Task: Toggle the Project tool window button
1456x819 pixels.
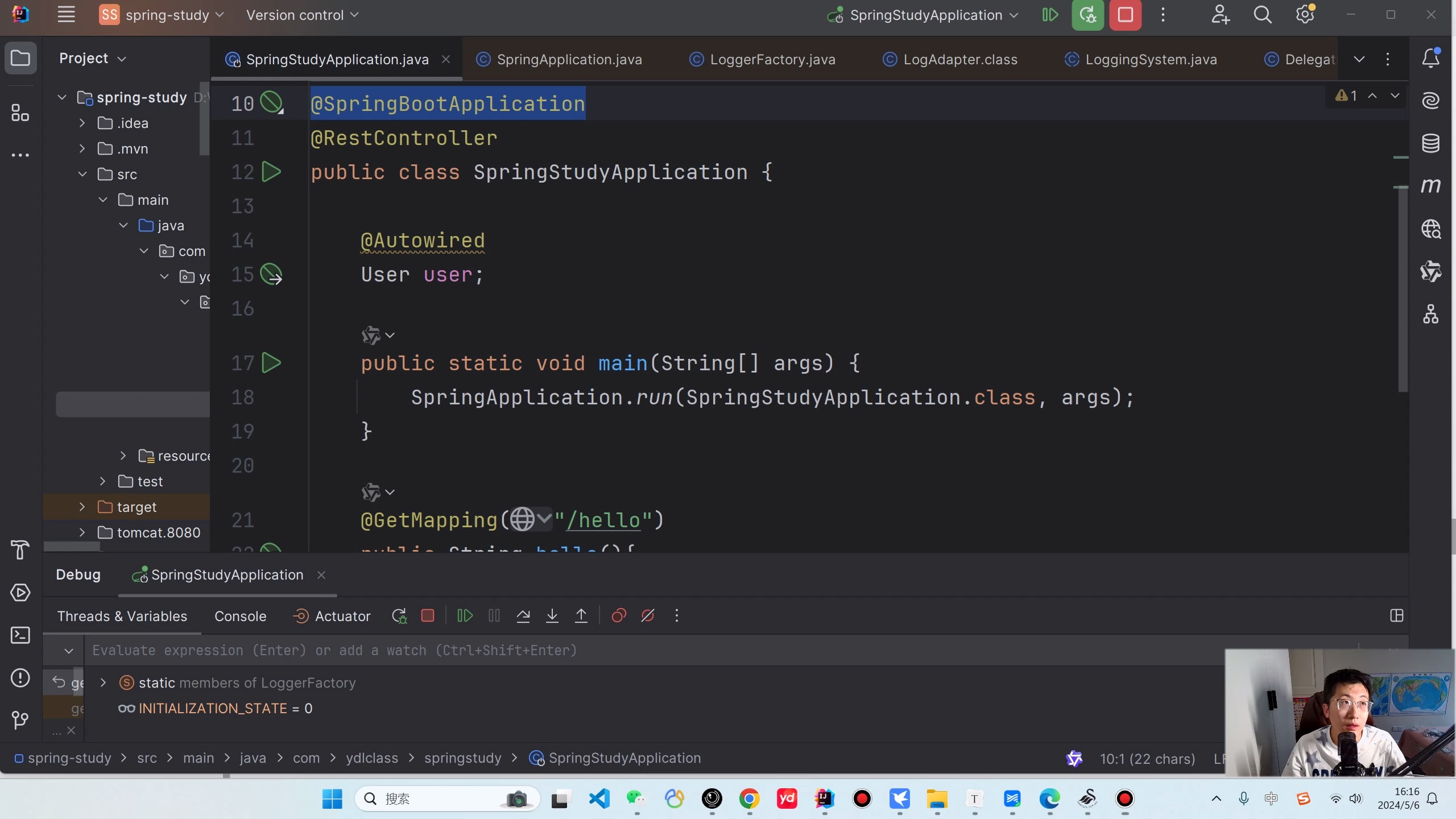Action: 20,58
